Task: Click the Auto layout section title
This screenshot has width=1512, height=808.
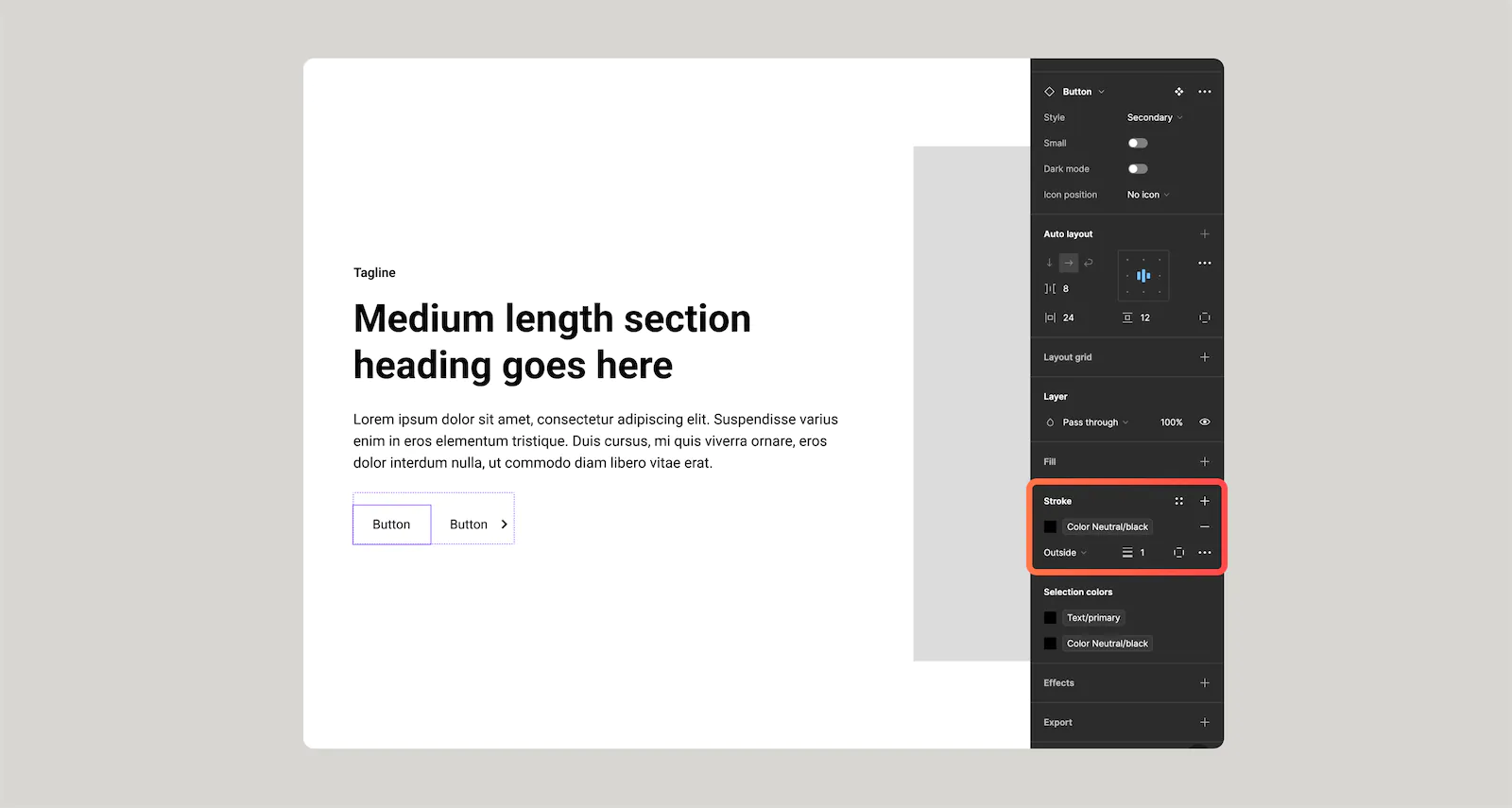Action: [1068, 234]
